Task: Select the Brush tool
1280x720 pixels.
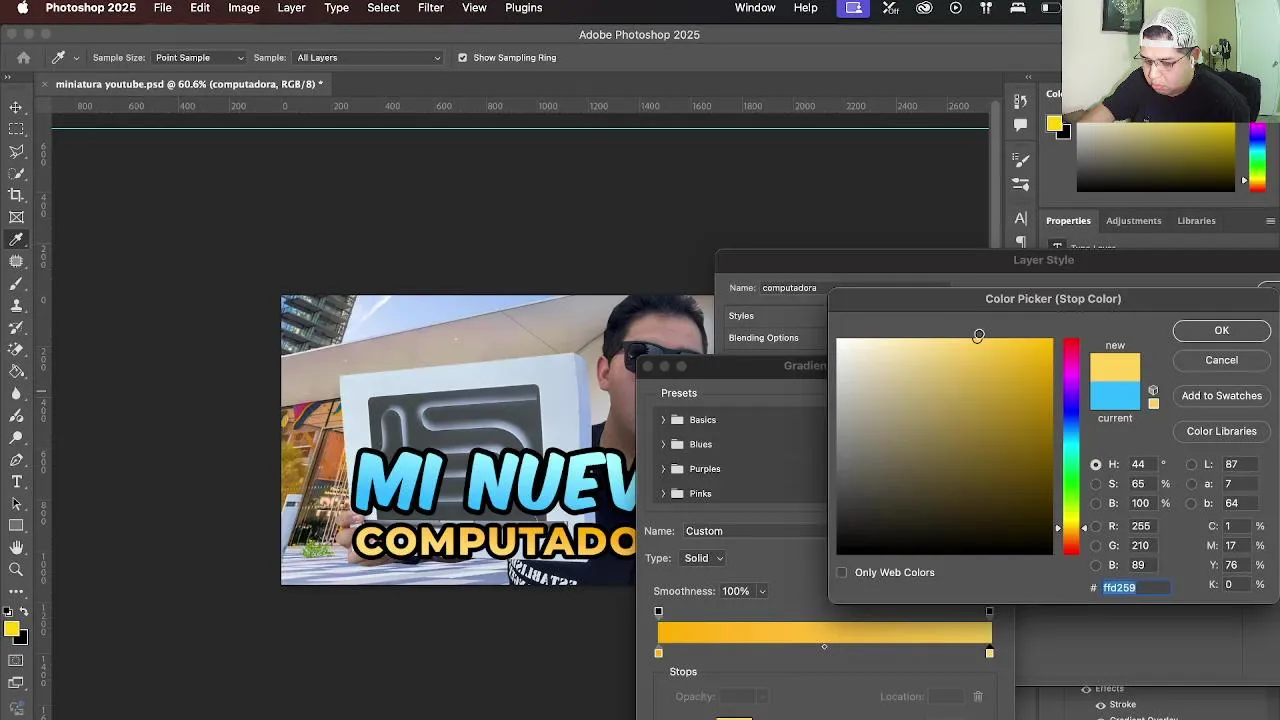Action: pyautogui.click(x=16, y=283)
